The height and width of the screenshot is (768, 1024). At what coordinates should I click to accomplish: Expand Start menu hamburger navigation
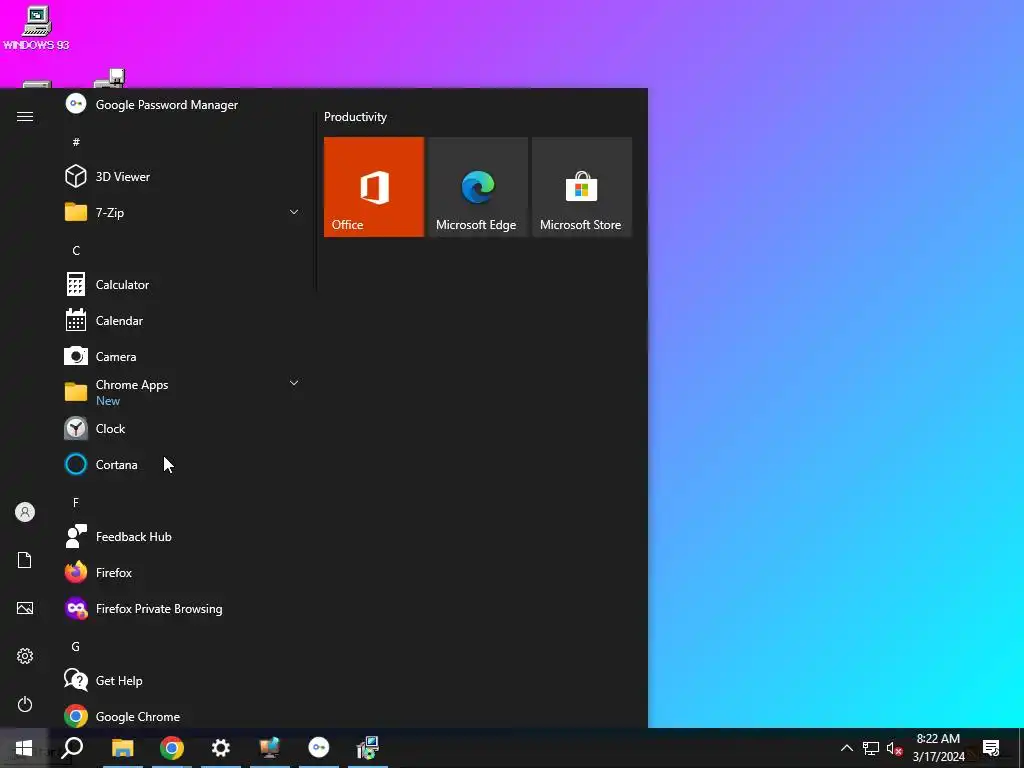[x=25, y=116]
